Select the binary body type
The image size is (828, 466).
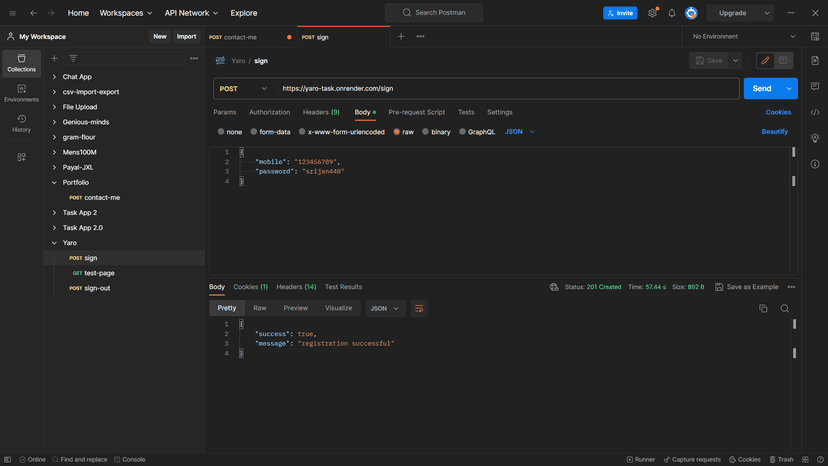point(436,132)
